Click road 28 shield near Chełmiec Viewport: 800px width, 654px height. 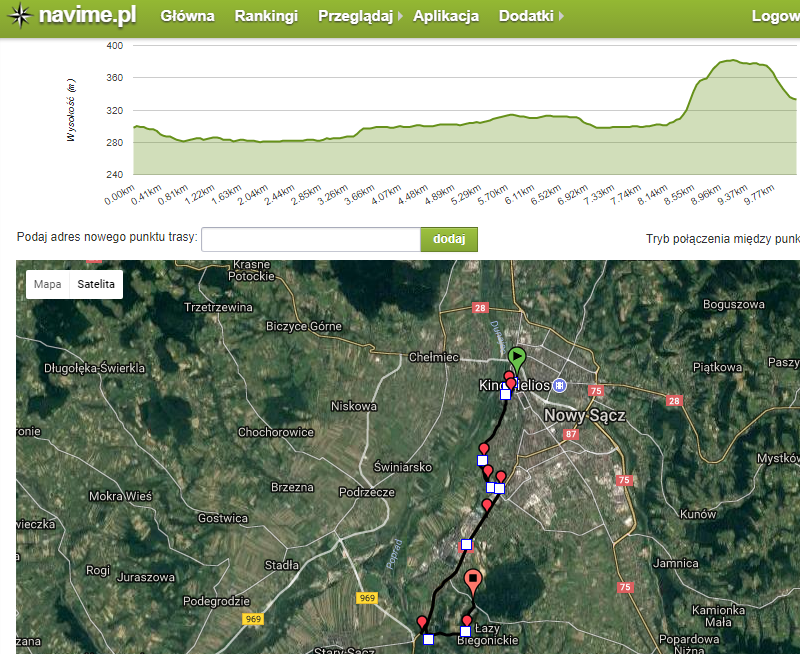tap(480, 309)
